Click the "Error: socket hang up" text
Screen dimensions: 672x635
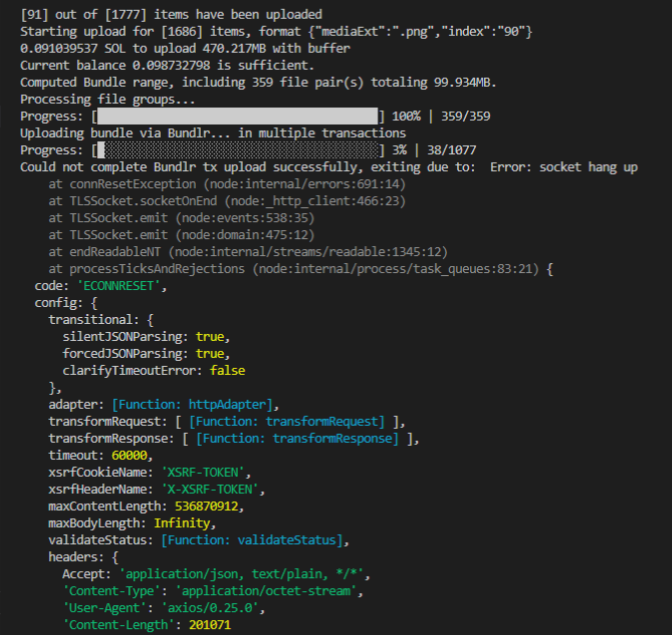click(564, 167)
